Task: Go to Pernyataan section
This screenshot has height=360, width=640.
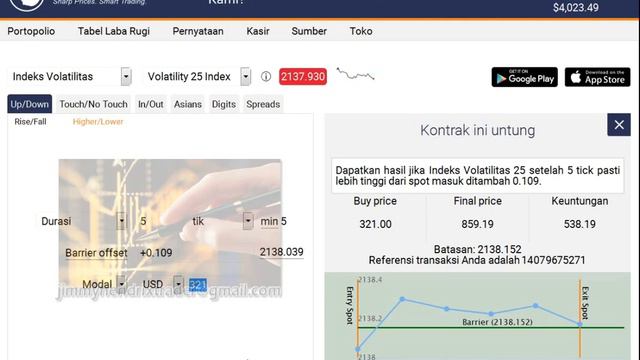Action: click(198, 31)
